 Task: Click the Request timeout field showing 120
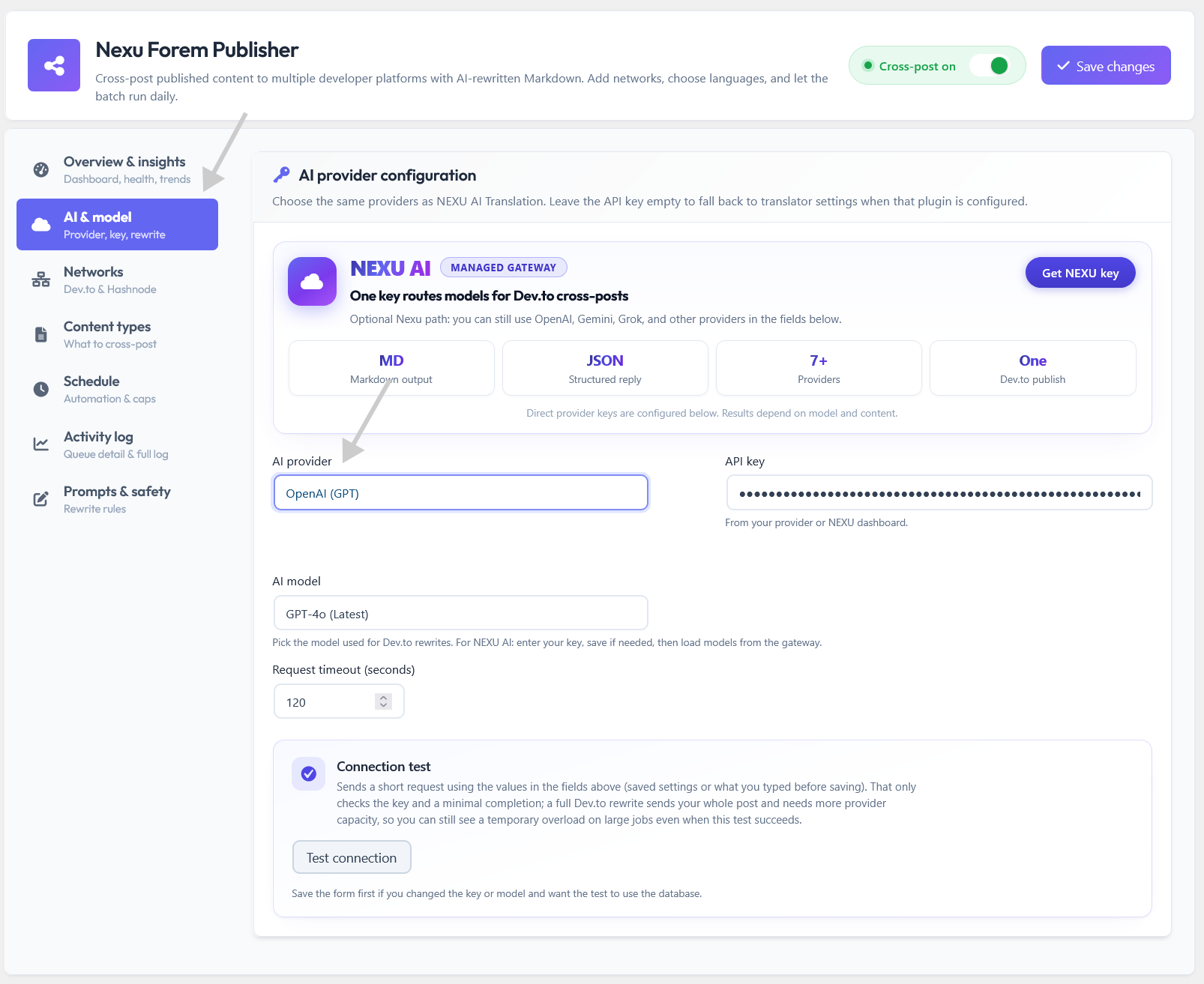[339, 701]
